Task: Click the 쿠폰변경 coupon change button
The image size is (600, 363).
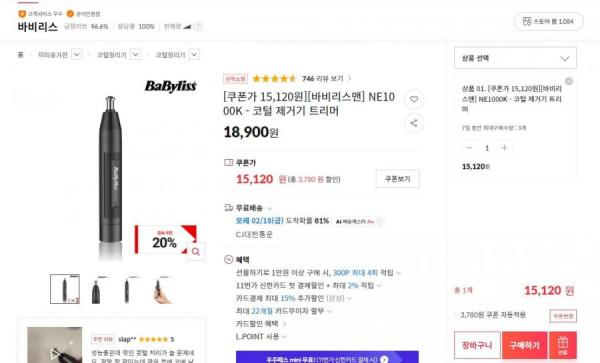Action: pos(563,316)
